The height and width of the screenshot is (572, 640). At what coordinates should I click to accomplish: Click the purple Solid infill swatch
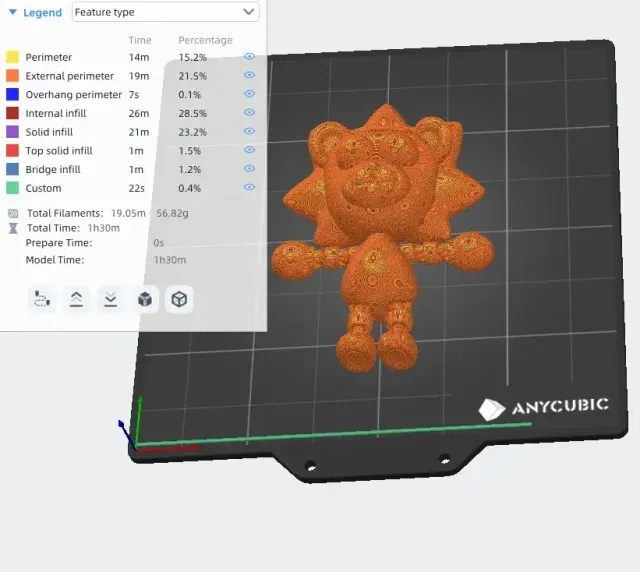12,132
